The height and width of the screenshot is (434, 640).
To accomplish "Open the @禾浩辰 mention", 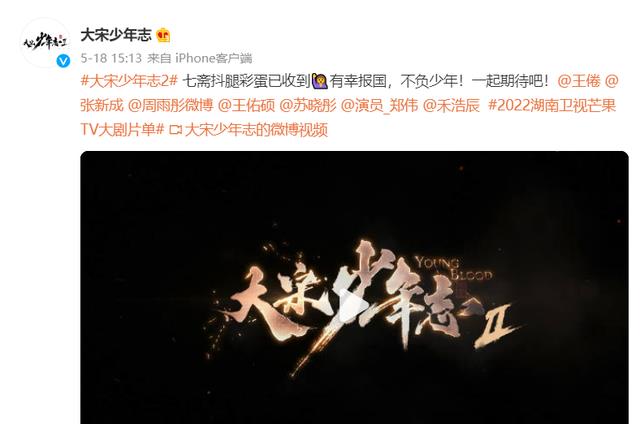I will (451, 105).
